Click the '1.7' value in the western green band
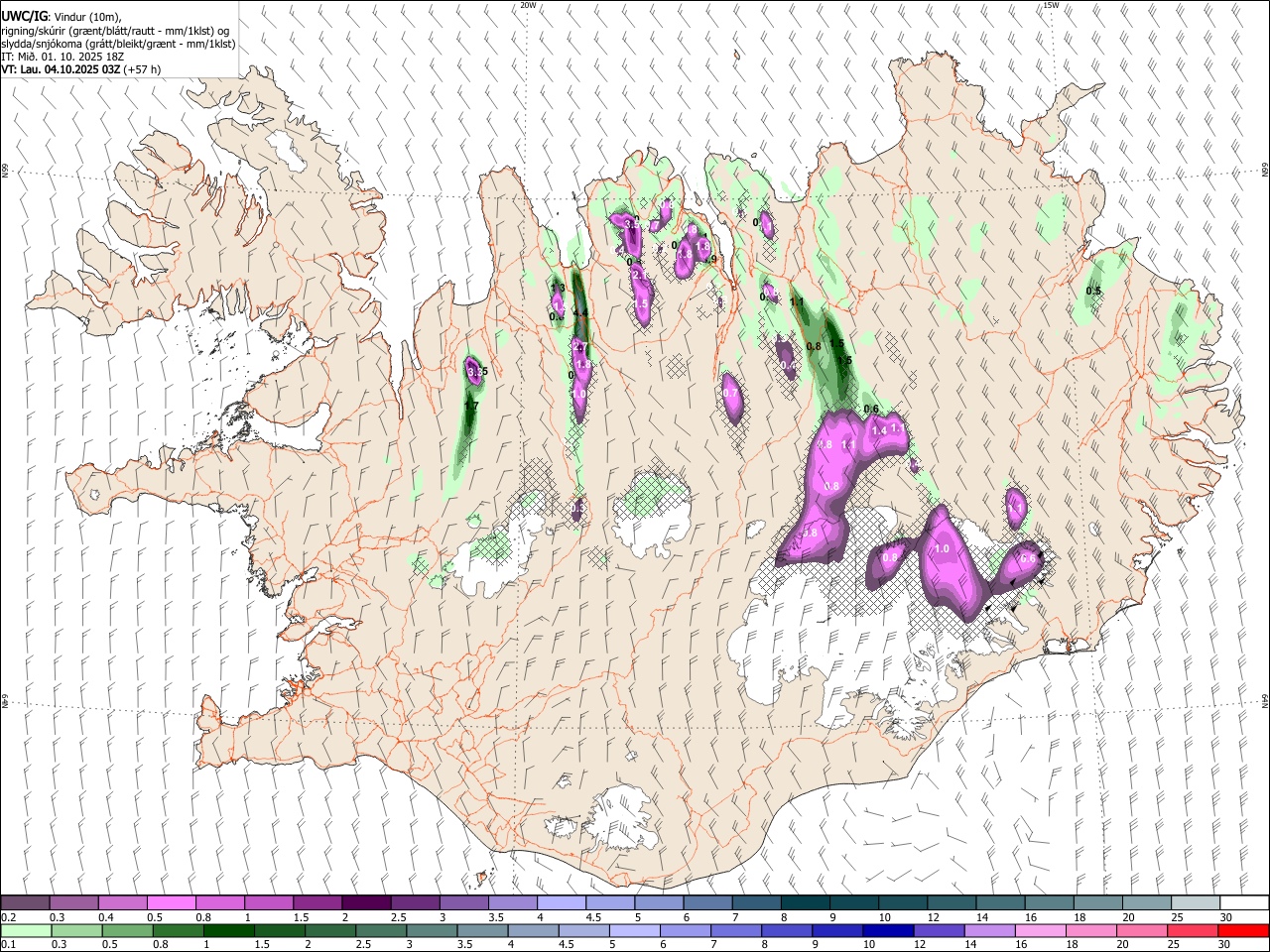This screenshot has width=1270, height=952. point(471,406)
